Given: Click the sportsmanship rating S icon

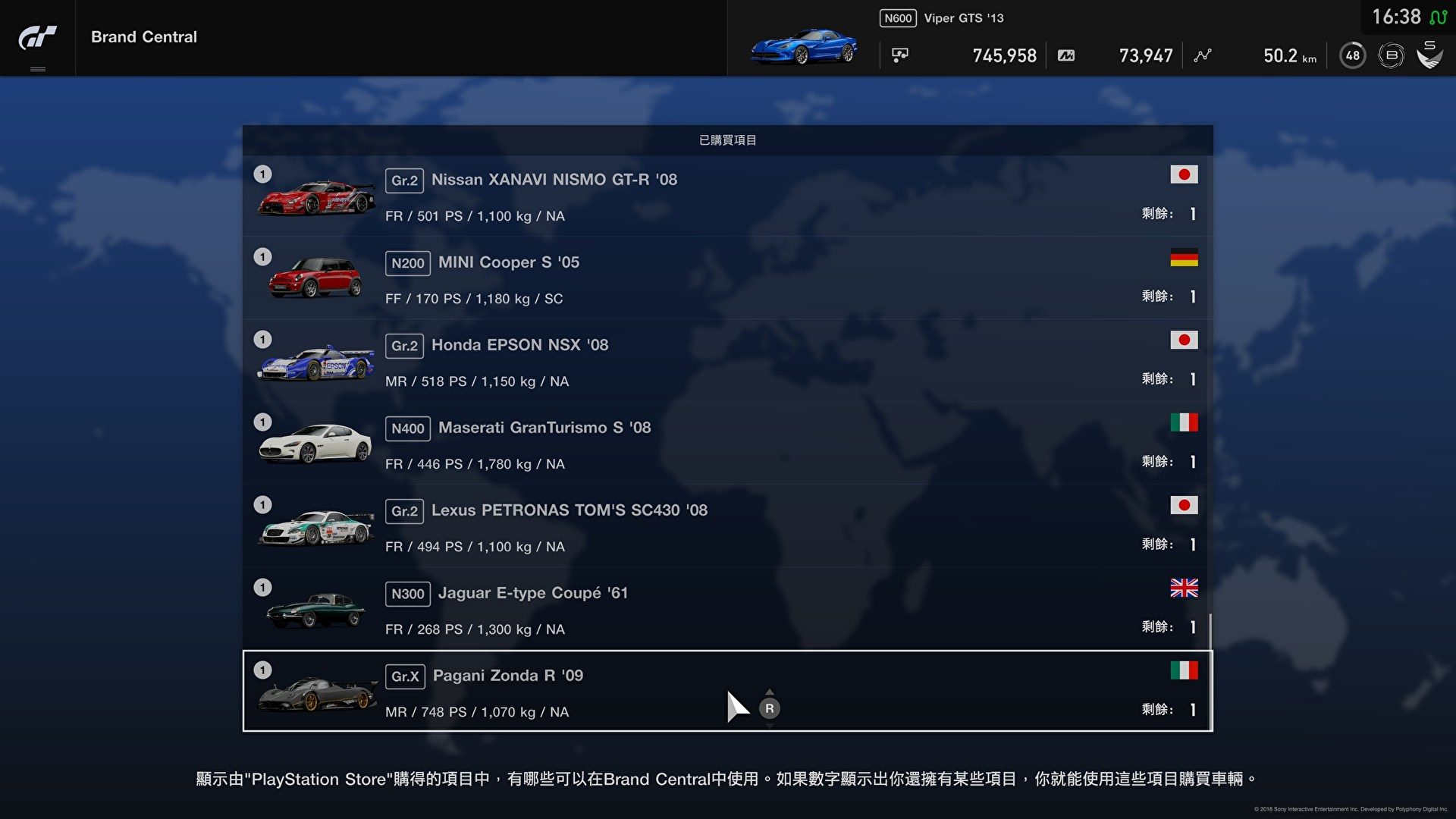Looking at the screenshot, I should pos(1430,55).
